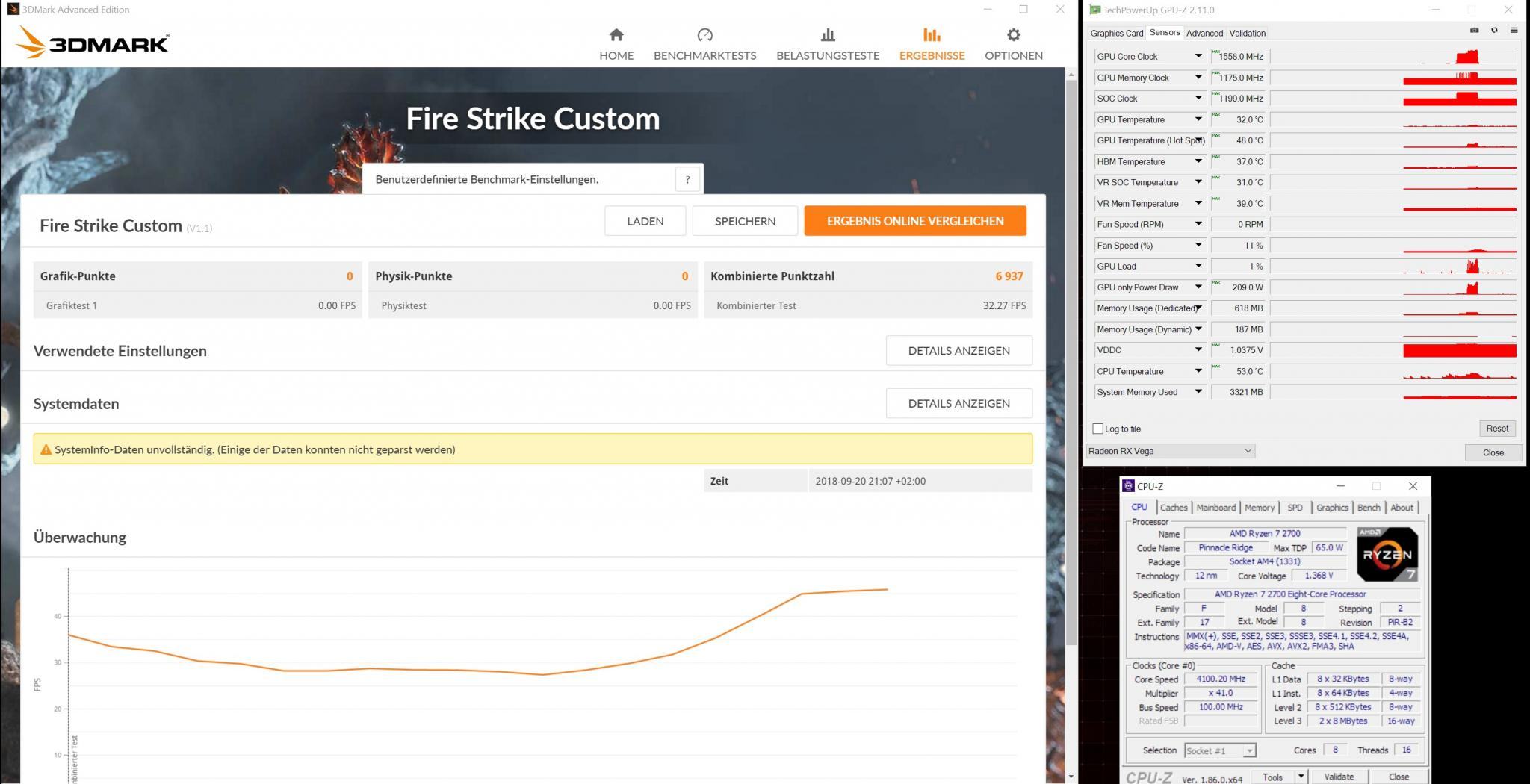1530x784 pixels.
Task: Click the scroll-down arrow in 3DMark
Action: point(1071,777)
